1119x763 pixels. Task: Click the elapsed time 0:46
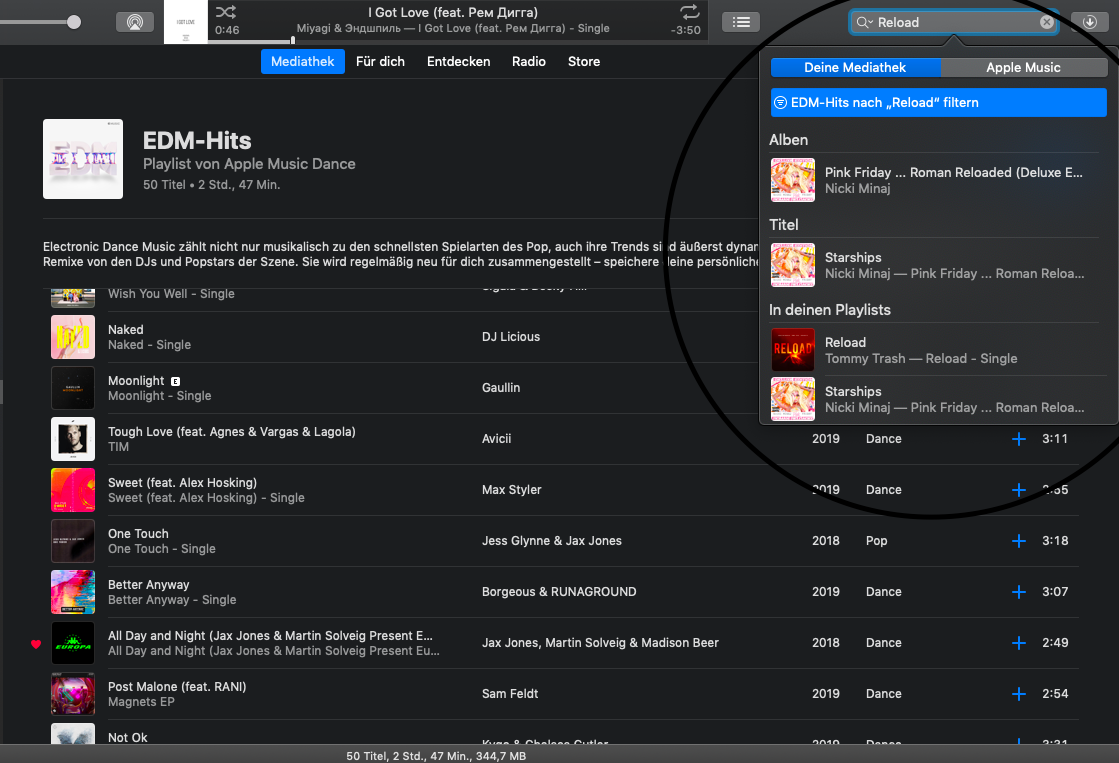[227, 30]
